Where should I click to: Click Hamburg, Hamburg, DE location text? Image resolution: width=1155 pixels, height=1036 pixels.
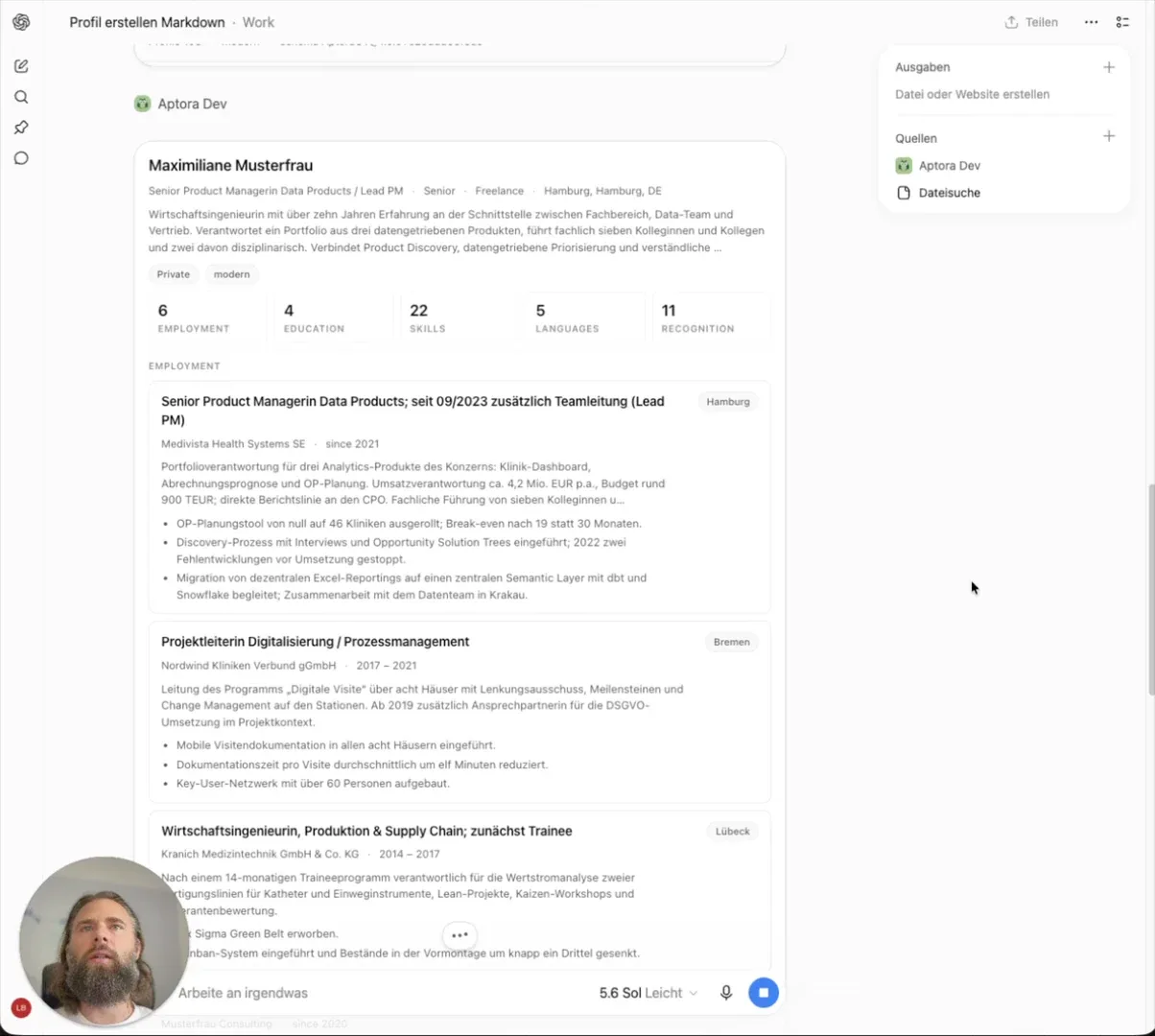pyautogui.click(x=602, y=191)
